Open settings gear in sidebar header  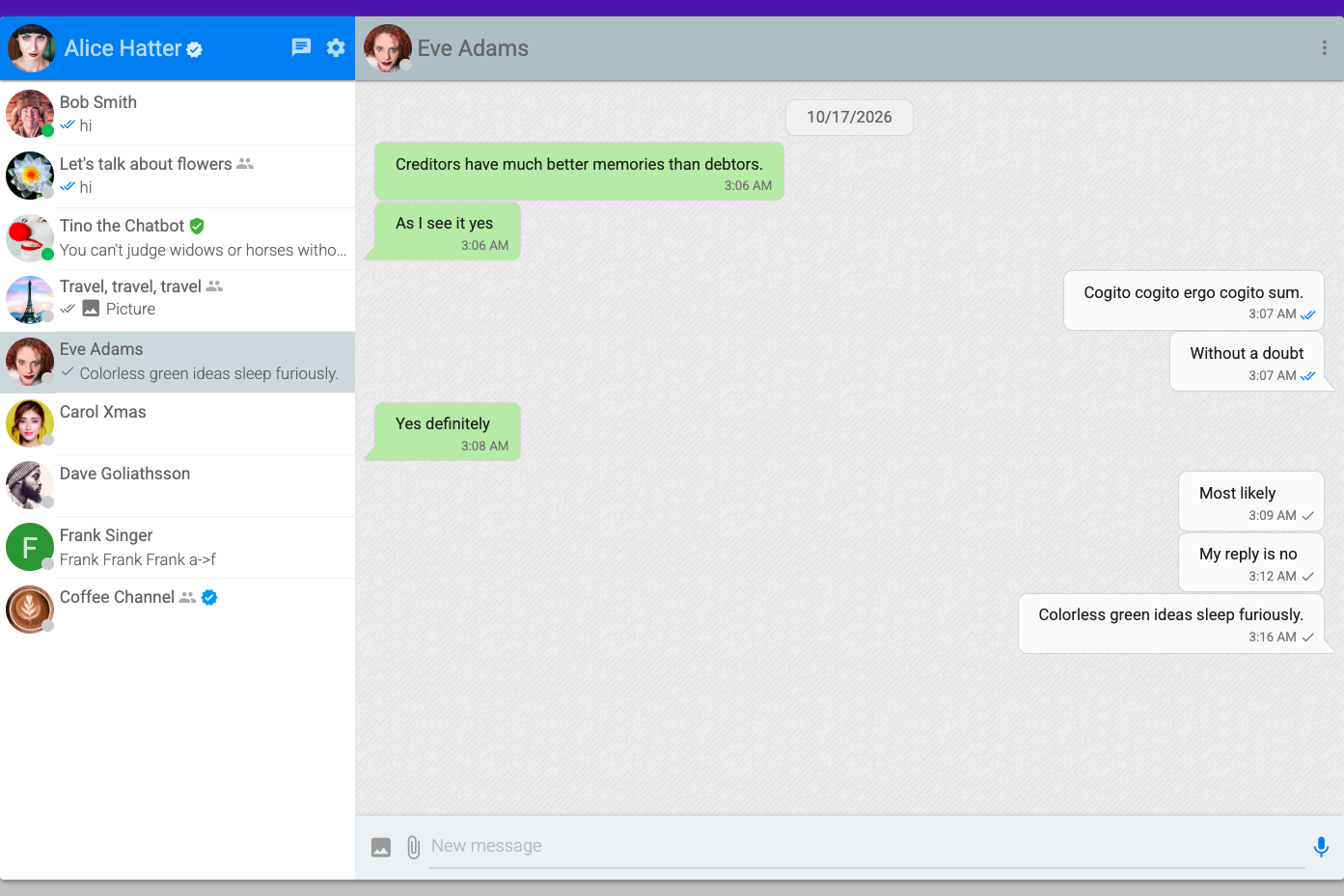pos(336,47)
